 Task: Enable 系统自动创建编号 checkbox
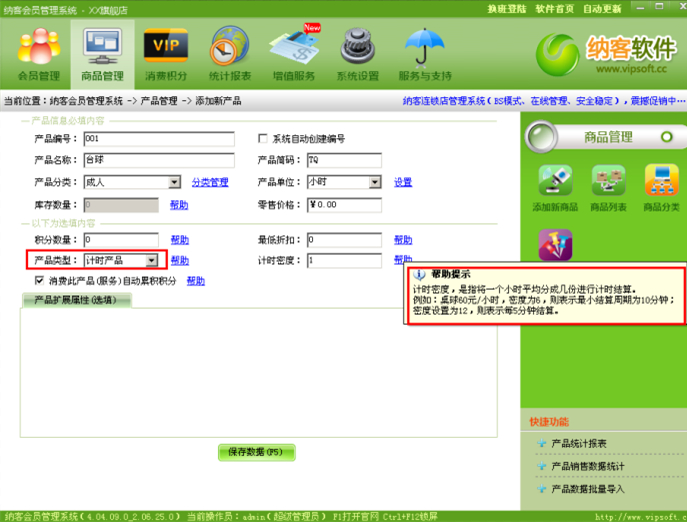[263, 139]
